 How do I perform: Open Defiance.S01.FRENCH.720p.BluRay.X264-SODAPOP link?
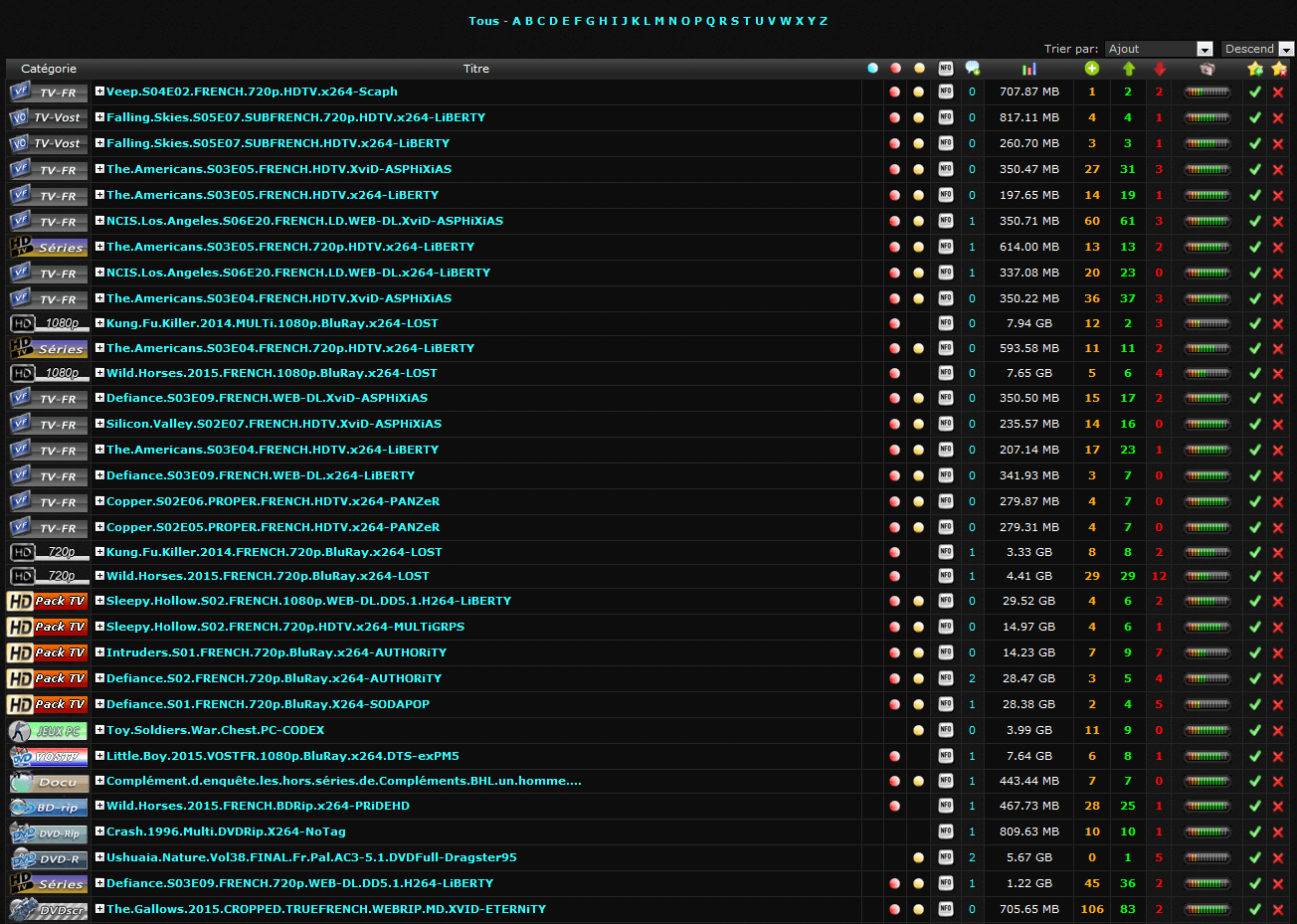[268, 704]
